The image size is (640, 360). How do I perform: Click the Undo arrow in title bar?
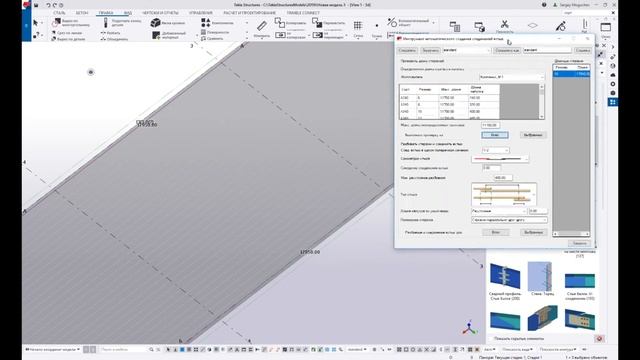coord(48,5)
